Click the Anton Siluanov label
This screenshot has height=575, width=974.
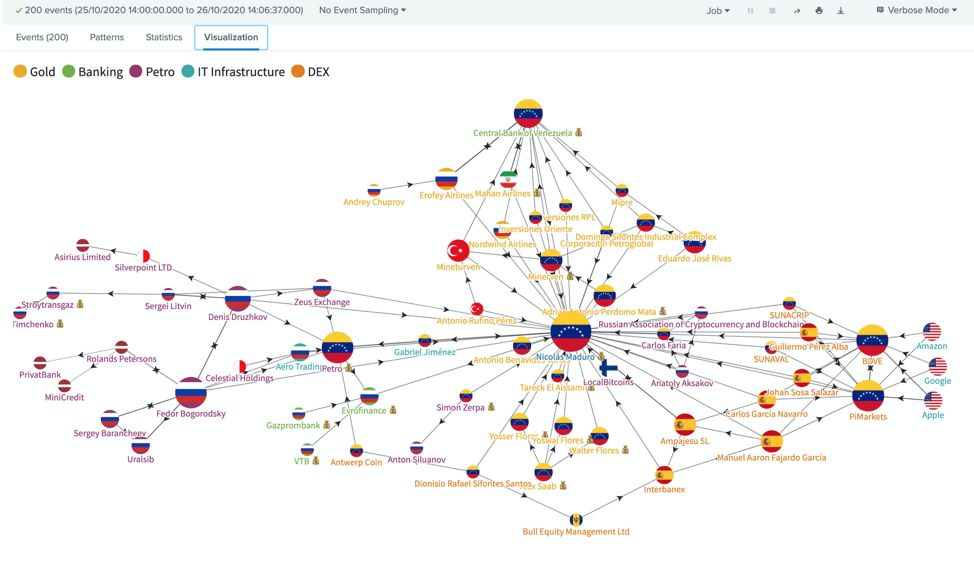pyautogui.click(x=416, y=460)
